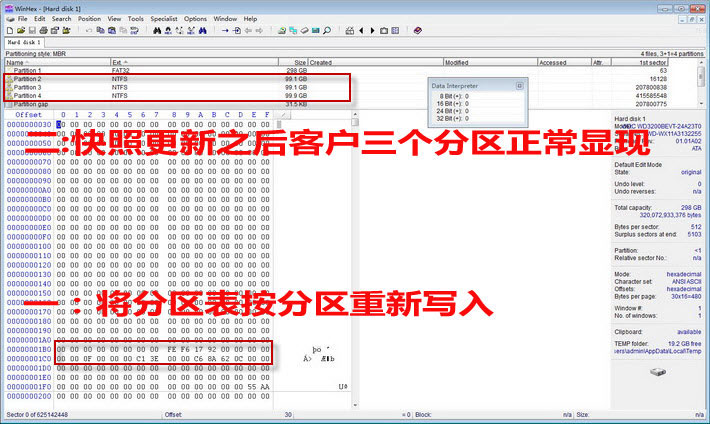Click the Go to offset arrow icon
Screen dimensions: 710x424
tap(225, 30)
